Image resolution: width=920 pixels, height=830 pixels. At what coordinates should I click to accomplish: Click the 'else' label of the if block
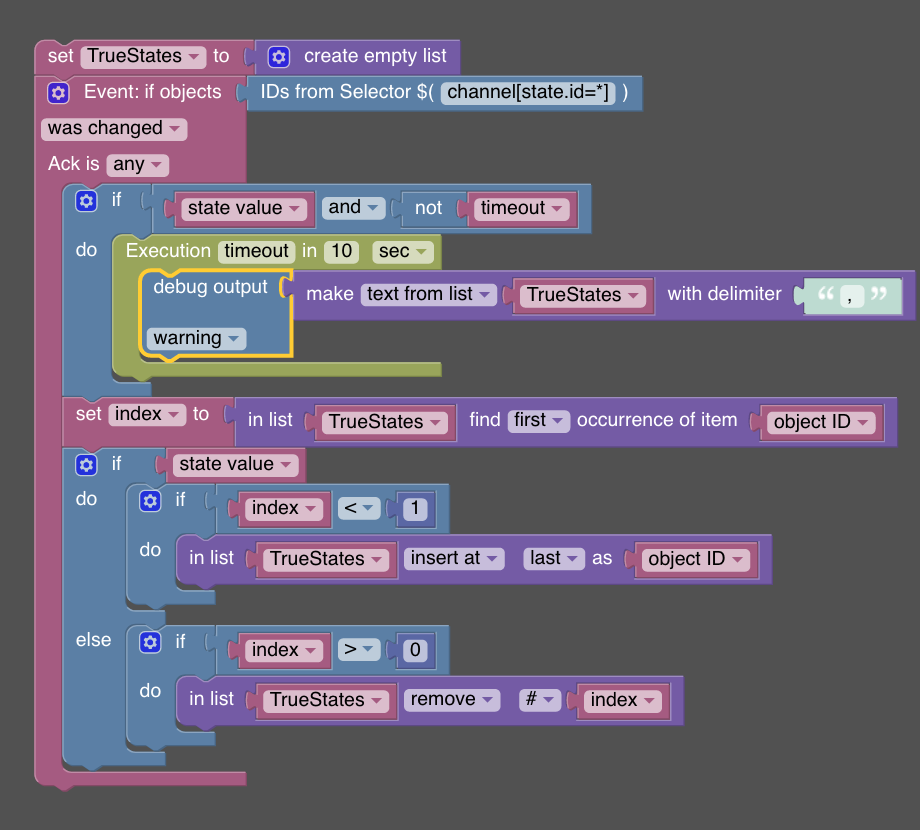pyautogui.click(x=93, y=640)
